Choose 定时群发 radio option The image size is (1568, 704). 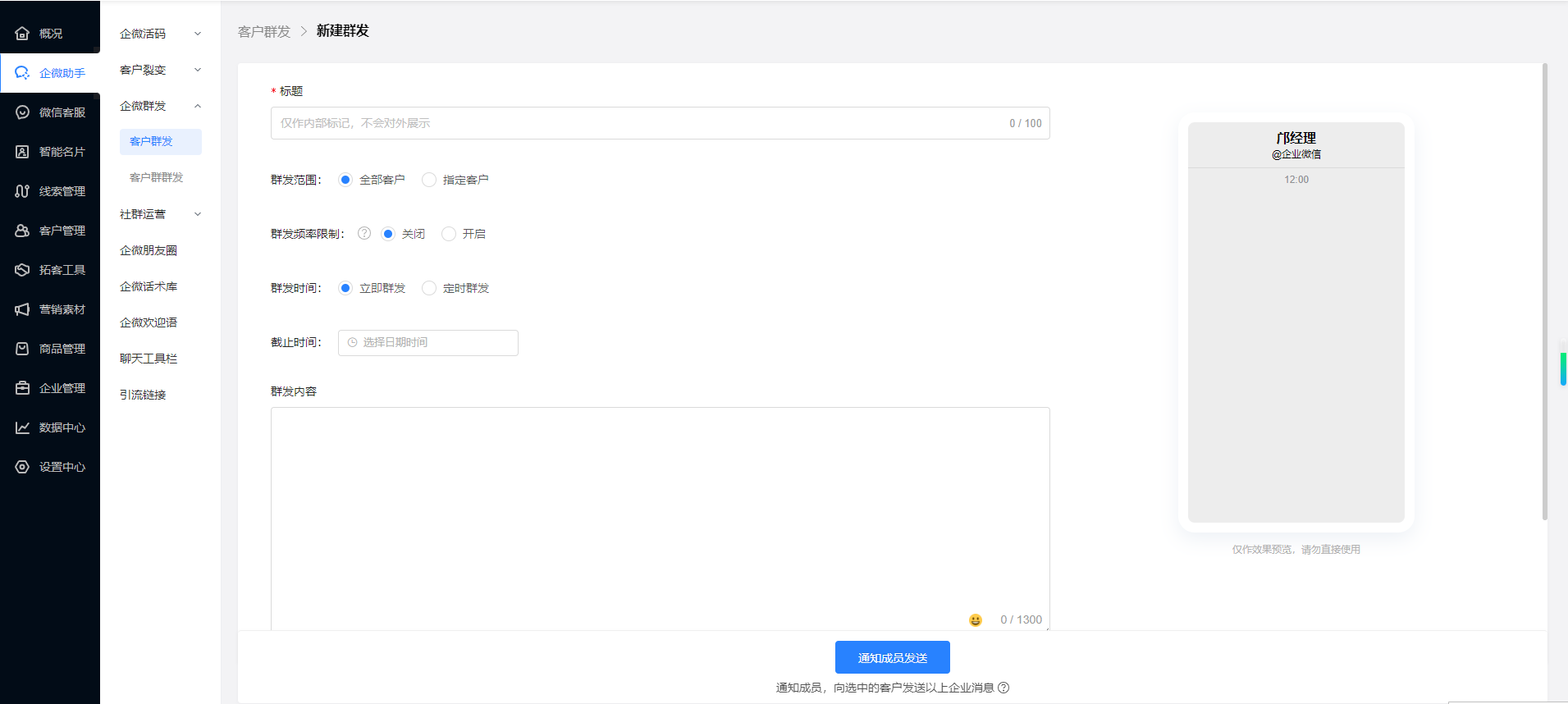coord(429,288)
